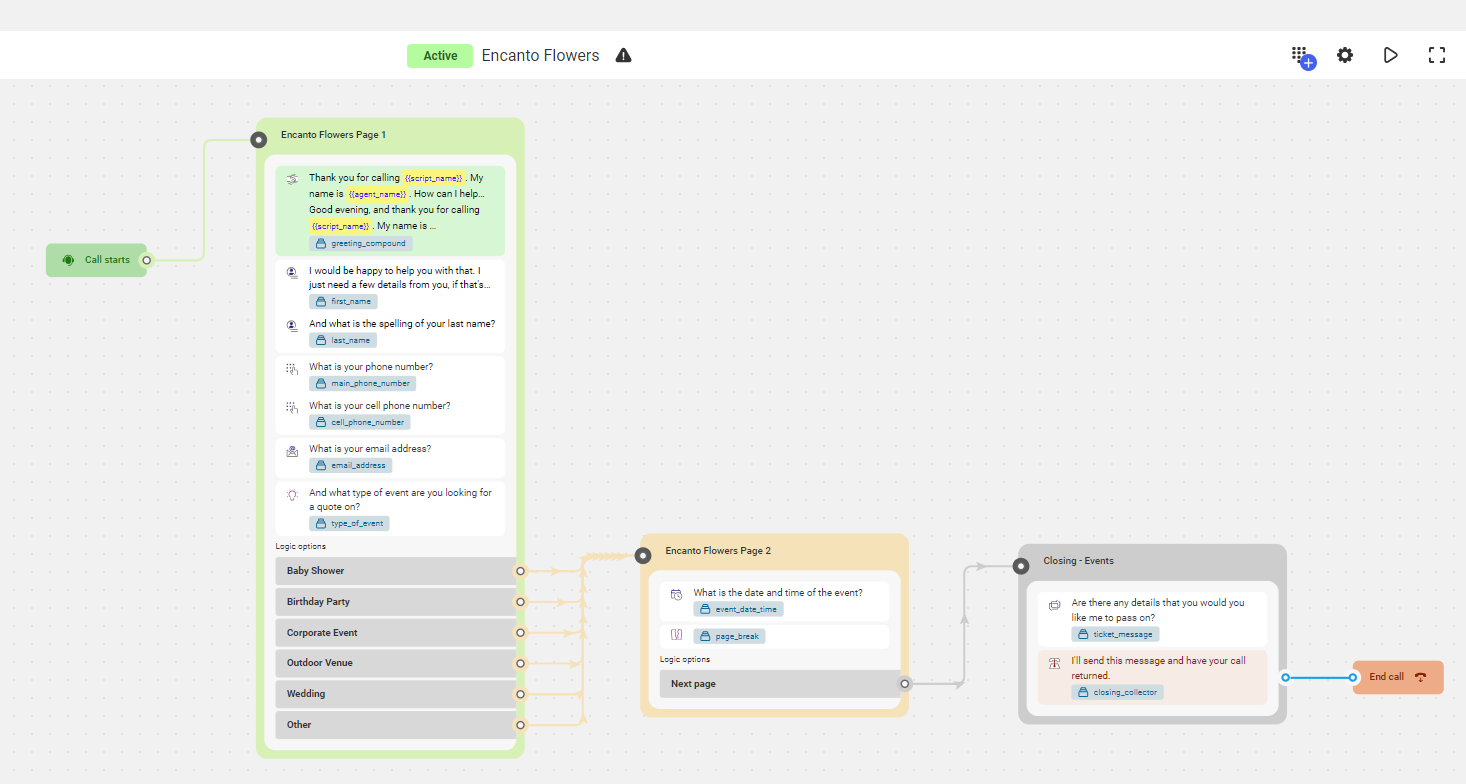
Task: Toggle fullscreen view icon
Action: click(1437, 55)
